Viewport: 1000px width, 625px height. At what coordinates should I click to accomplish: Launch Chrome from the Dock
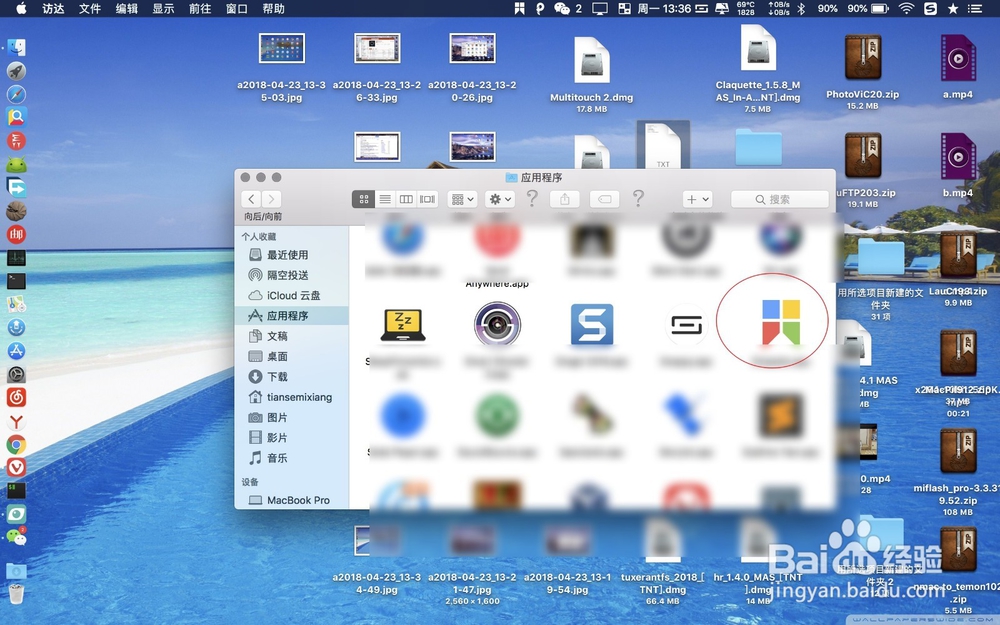coord(16,443)
